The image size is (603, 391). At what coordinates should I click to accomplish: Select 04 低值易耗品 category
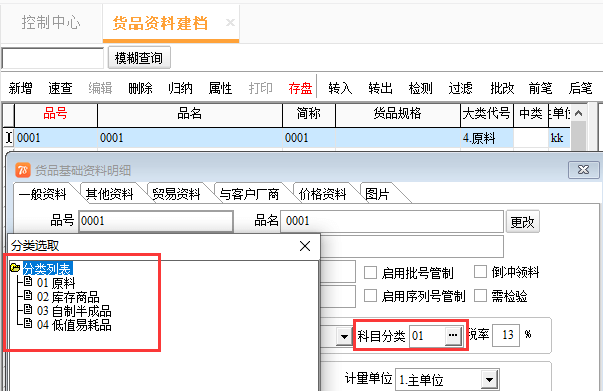coord(74,325)
